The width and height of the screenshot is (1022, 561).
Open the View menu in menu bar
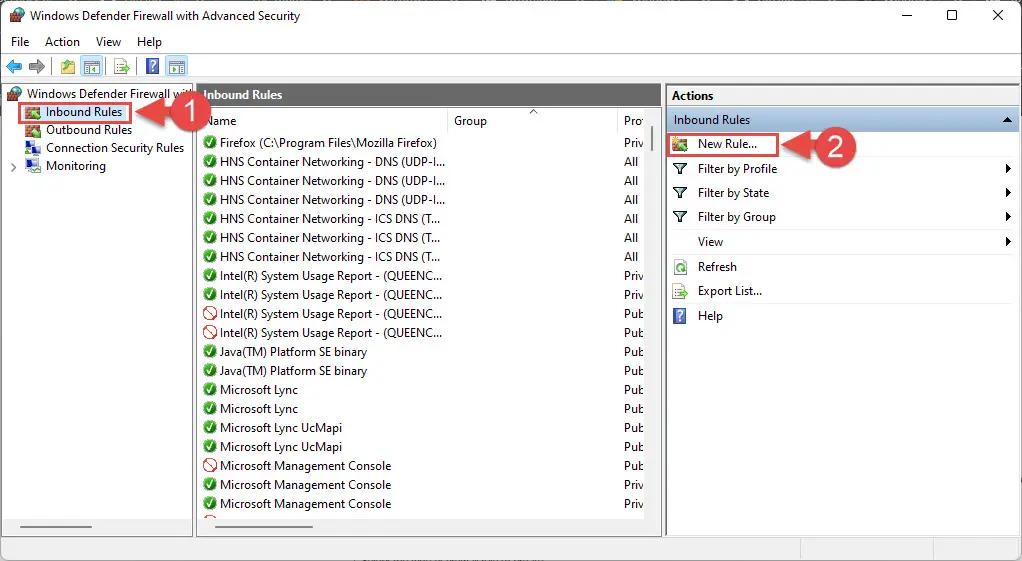(108, 42)
